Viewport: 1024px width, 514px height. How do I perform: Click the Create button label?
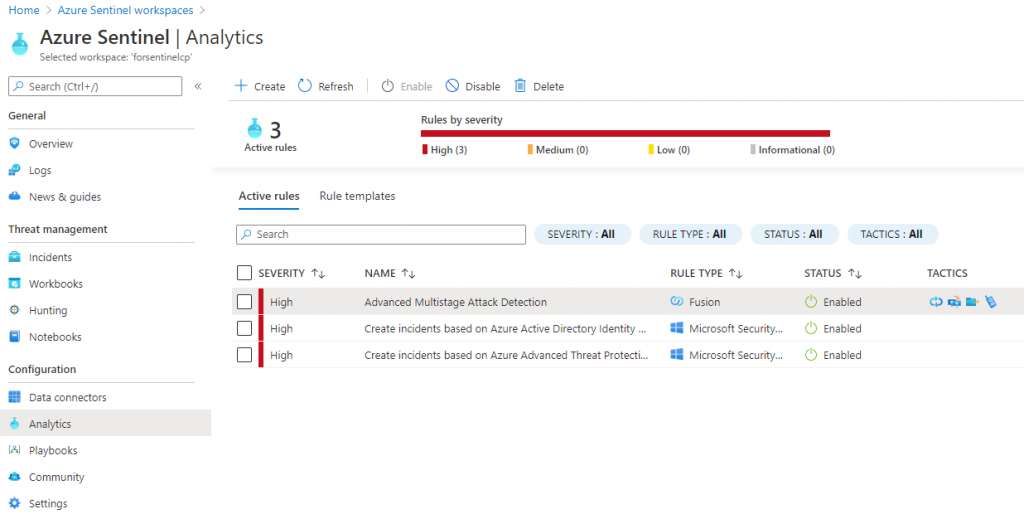click(x=270, y=86)
